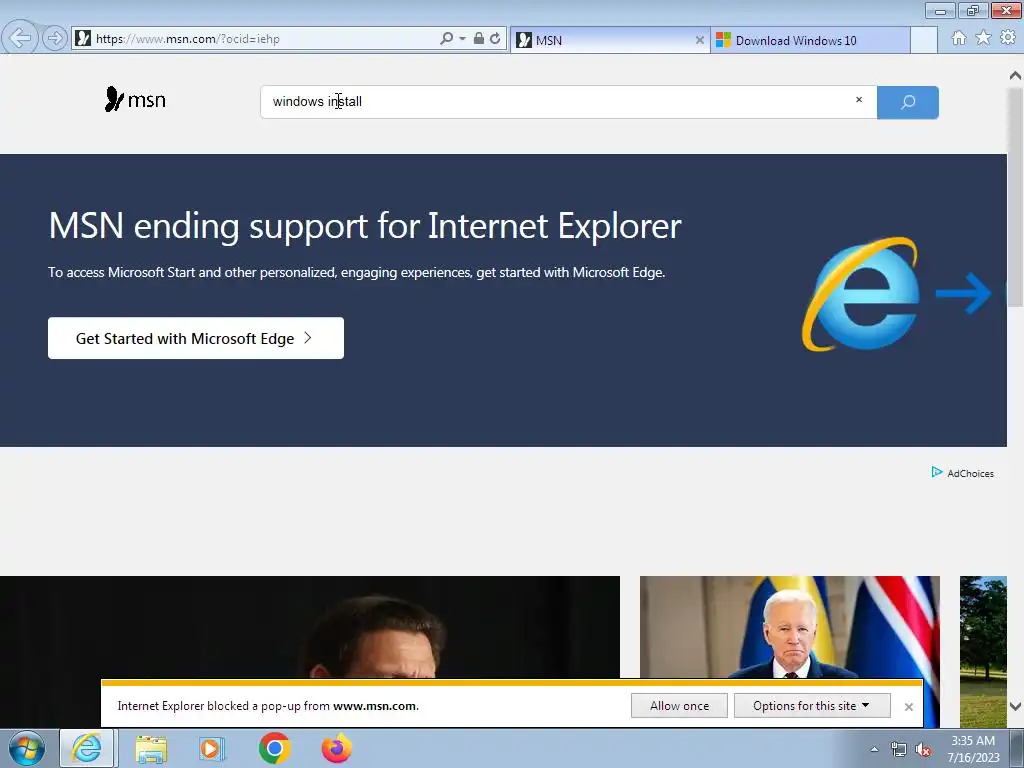Open the dark-haired man news thumbnail
The image size is (1024, 768).
point(310,627)
